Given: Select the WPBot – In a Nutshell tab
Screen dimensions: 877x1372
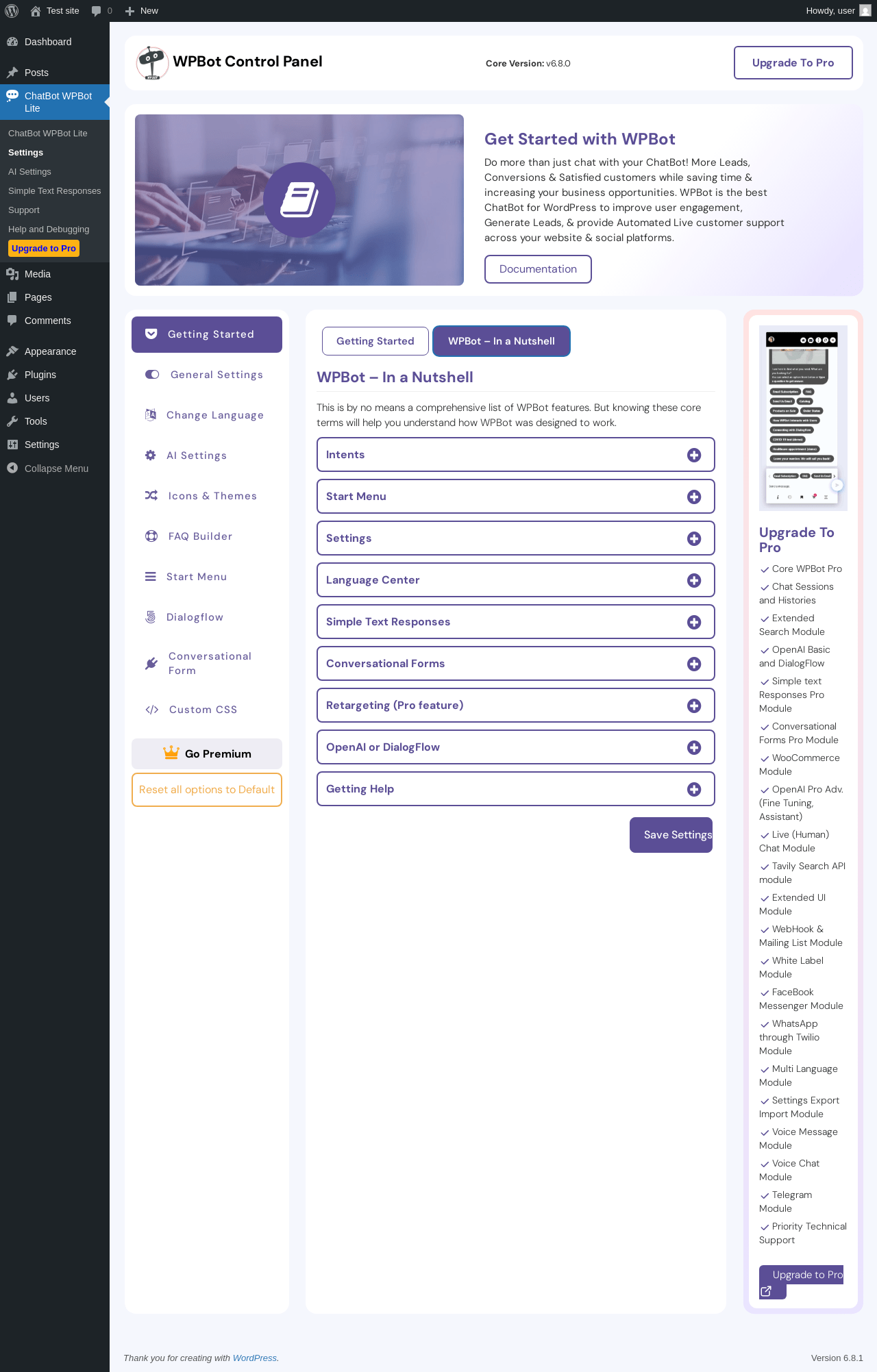Looking at the screenshot, I should point(502,341).
